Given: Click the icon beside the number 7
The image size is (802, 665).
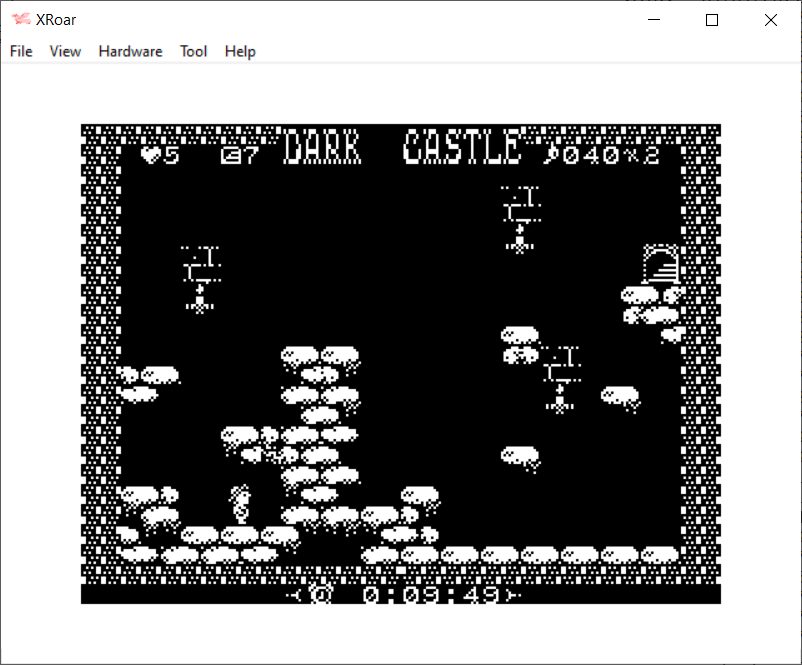Looking at the screenshot, I should (x=230, y=155).
